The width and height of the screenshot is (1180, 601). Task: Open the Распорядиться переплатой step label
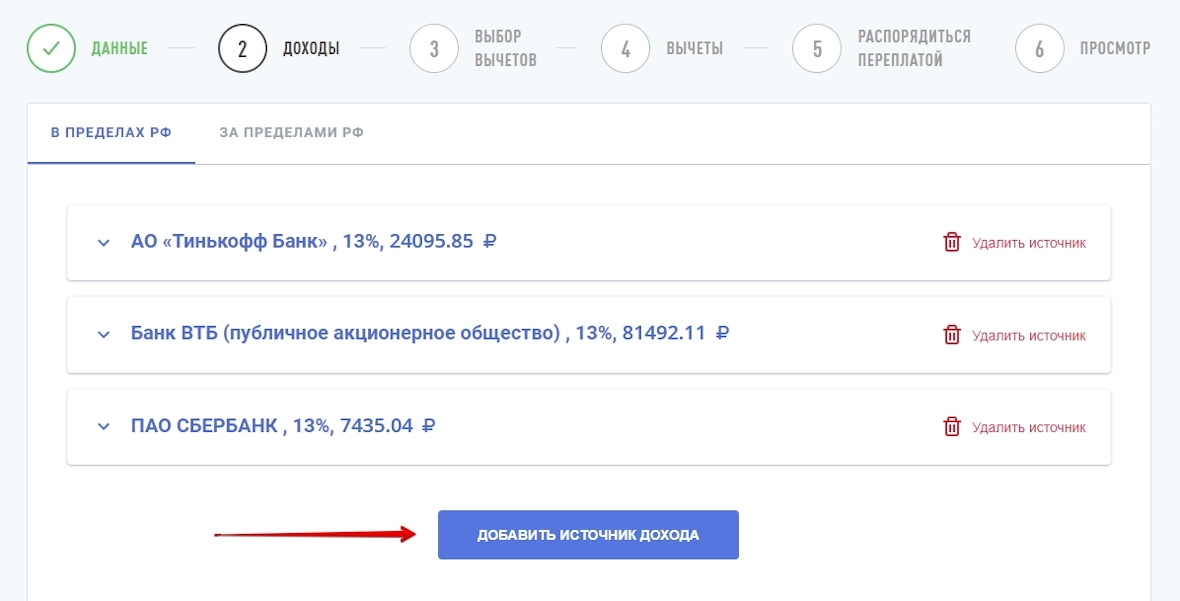click(x=914, y=48)
